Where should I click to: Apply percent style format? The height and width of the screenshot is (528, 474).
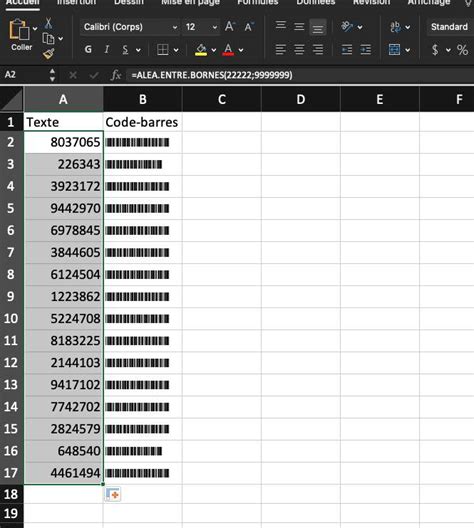coord(463,50)
